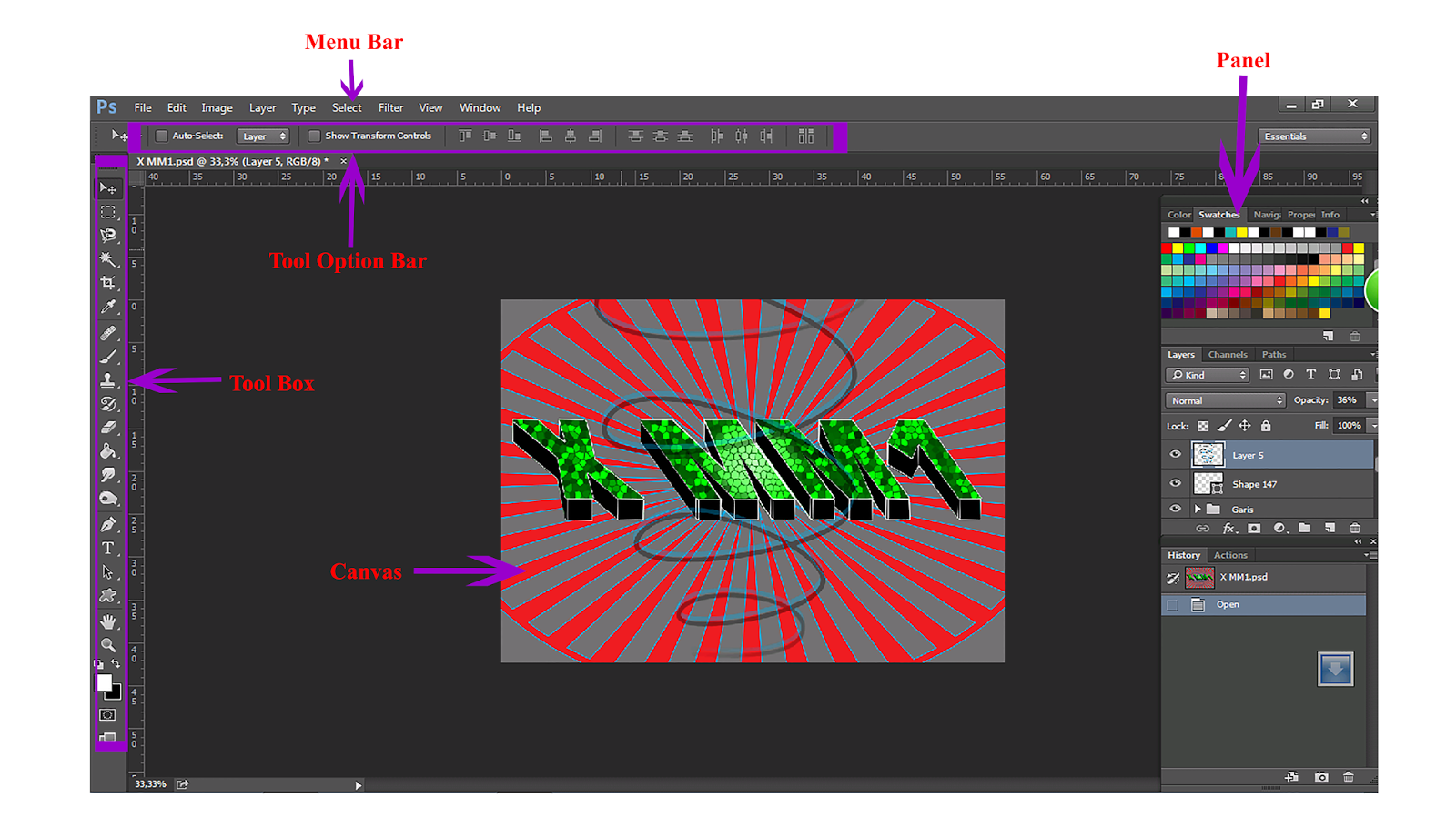Screen dimensions: 1456x818
Task: Create new document from current state icon
Action: tap(1292, 777)
